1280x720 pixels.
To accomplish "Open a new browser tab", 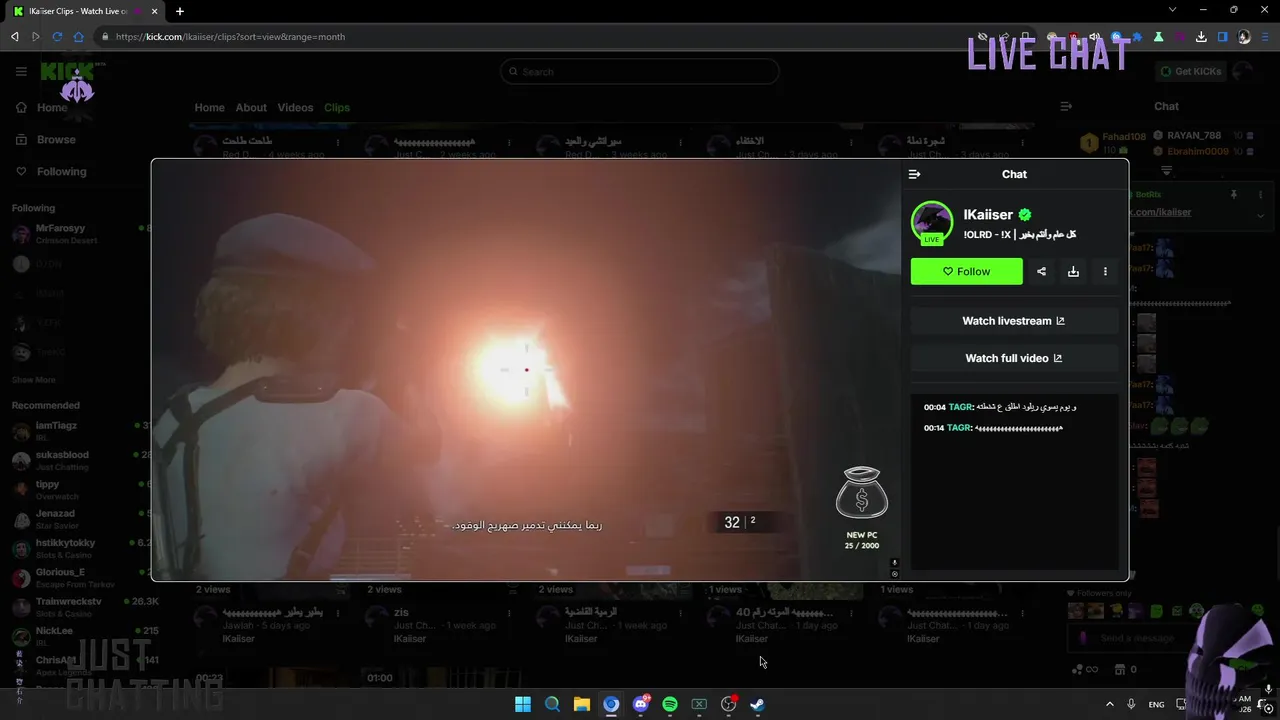I will 180,11.
